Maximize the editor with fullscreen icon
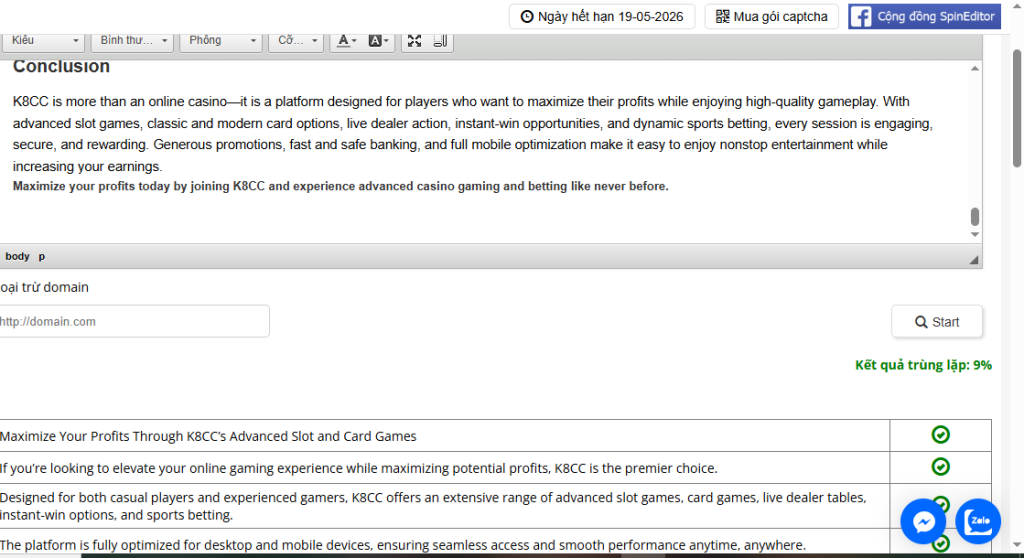Image resolution: width=1024 pixels, height=558 pixels. pyautogui.click(x=414, y=41)
